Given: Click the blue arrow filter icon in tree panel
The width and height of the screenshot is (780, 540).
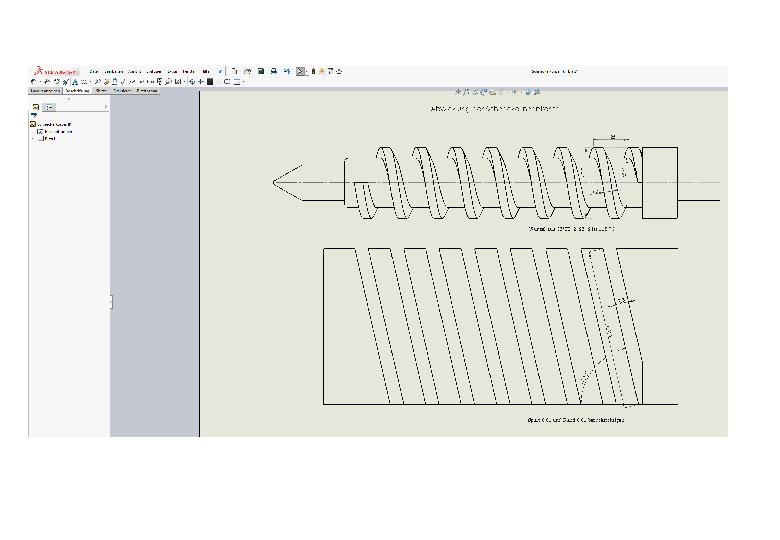Looking at the screenshot, I should pos(34,115).
